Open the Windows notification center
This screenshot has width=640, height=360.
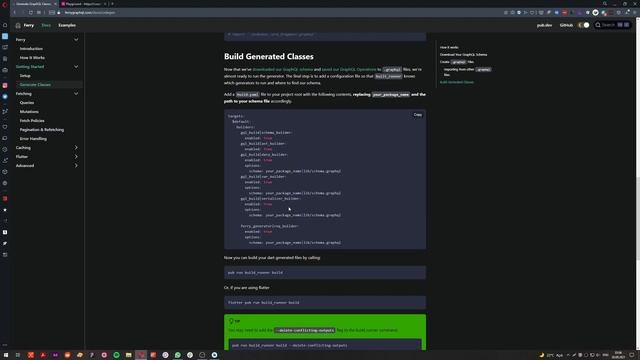pos(632,355)
